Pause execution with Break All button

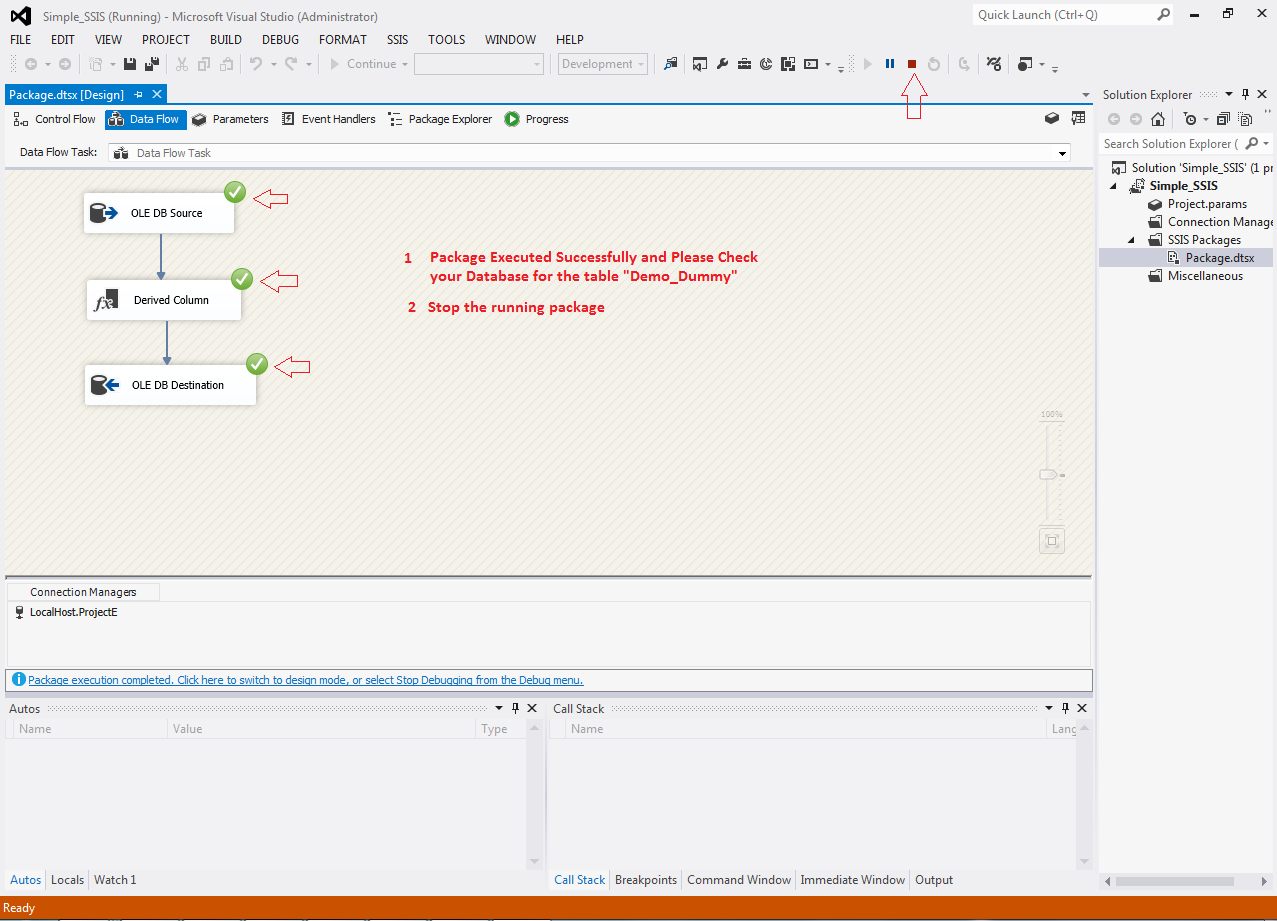click(890, 64)
